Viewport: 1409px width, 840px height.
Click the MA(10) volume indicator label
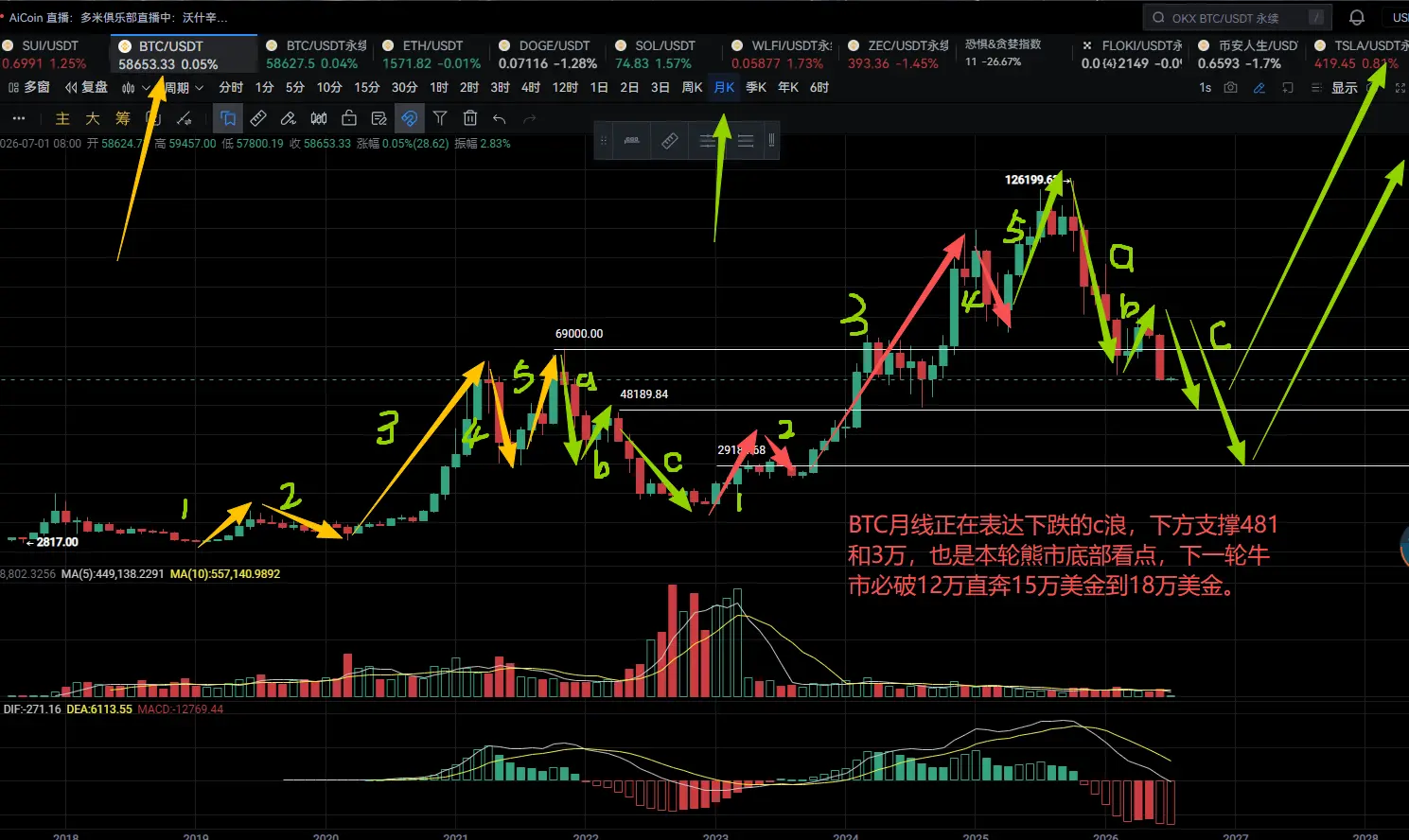tap(225, 574)
